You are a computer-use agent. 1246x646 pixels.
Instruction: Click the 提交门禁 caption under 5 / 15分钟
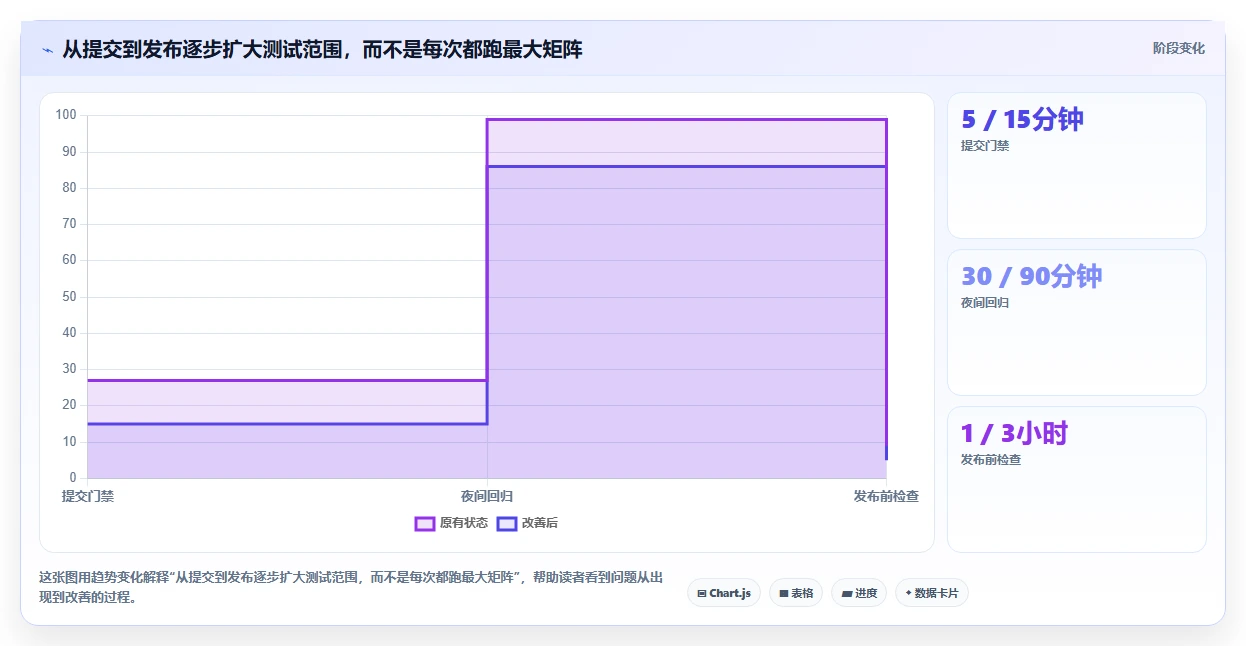(x=985, y=146)
